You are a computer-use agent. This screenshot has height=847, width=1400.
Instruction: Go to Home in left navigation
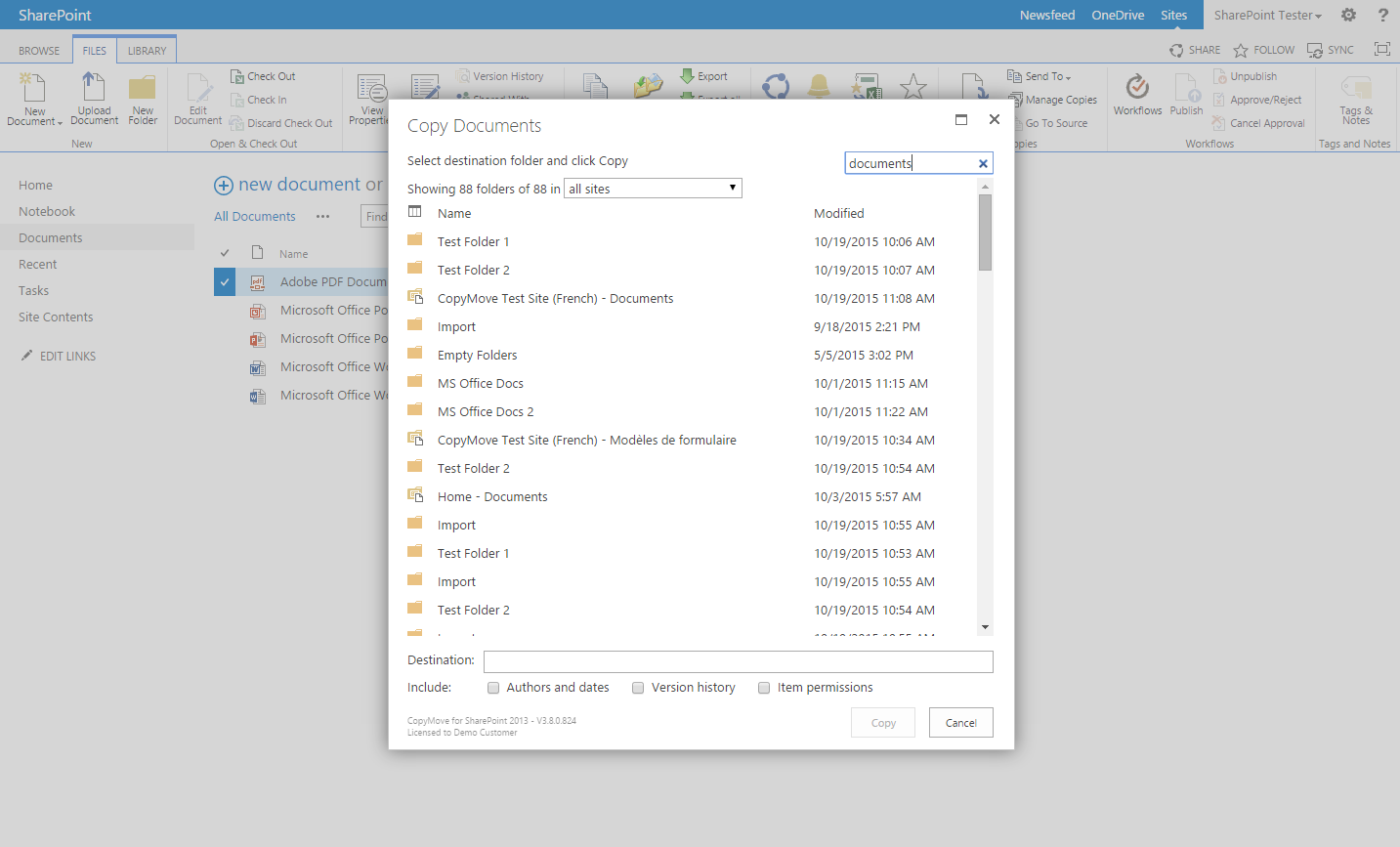(x=35, y=185)
